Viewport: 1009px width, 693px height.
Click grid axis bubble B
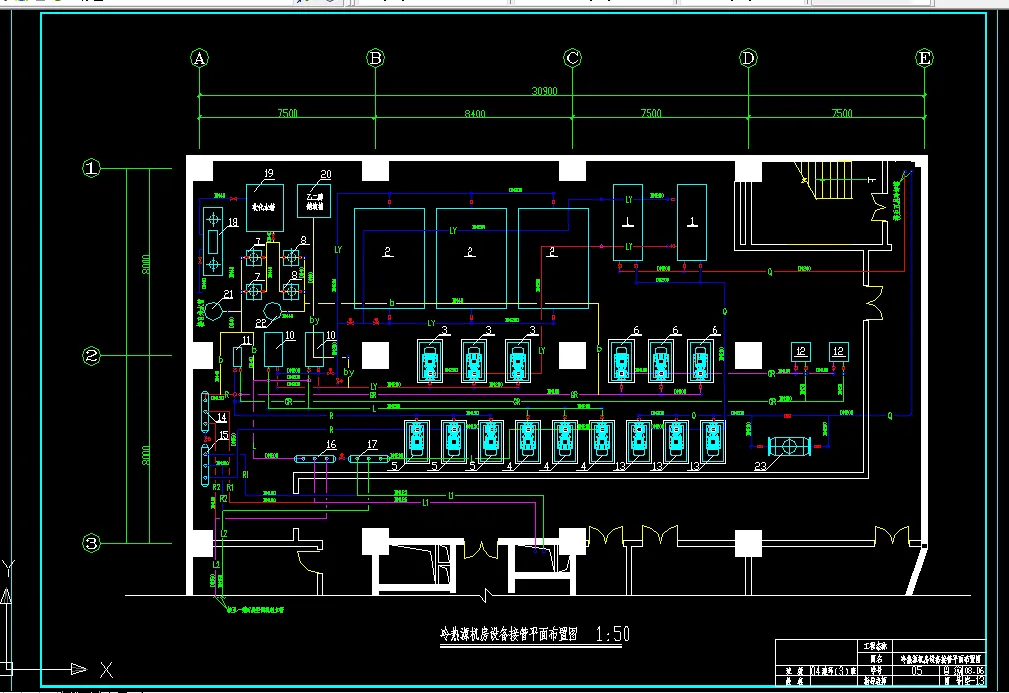pyautogui.click(x=375, y=58)
